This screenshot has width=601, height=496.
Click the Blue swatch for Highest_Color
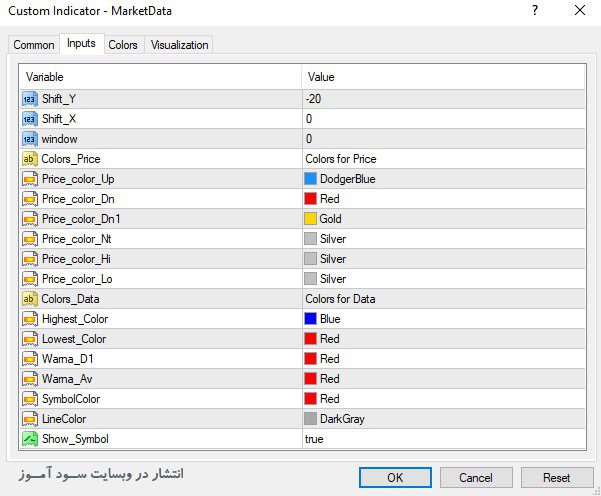pos(310,319)
